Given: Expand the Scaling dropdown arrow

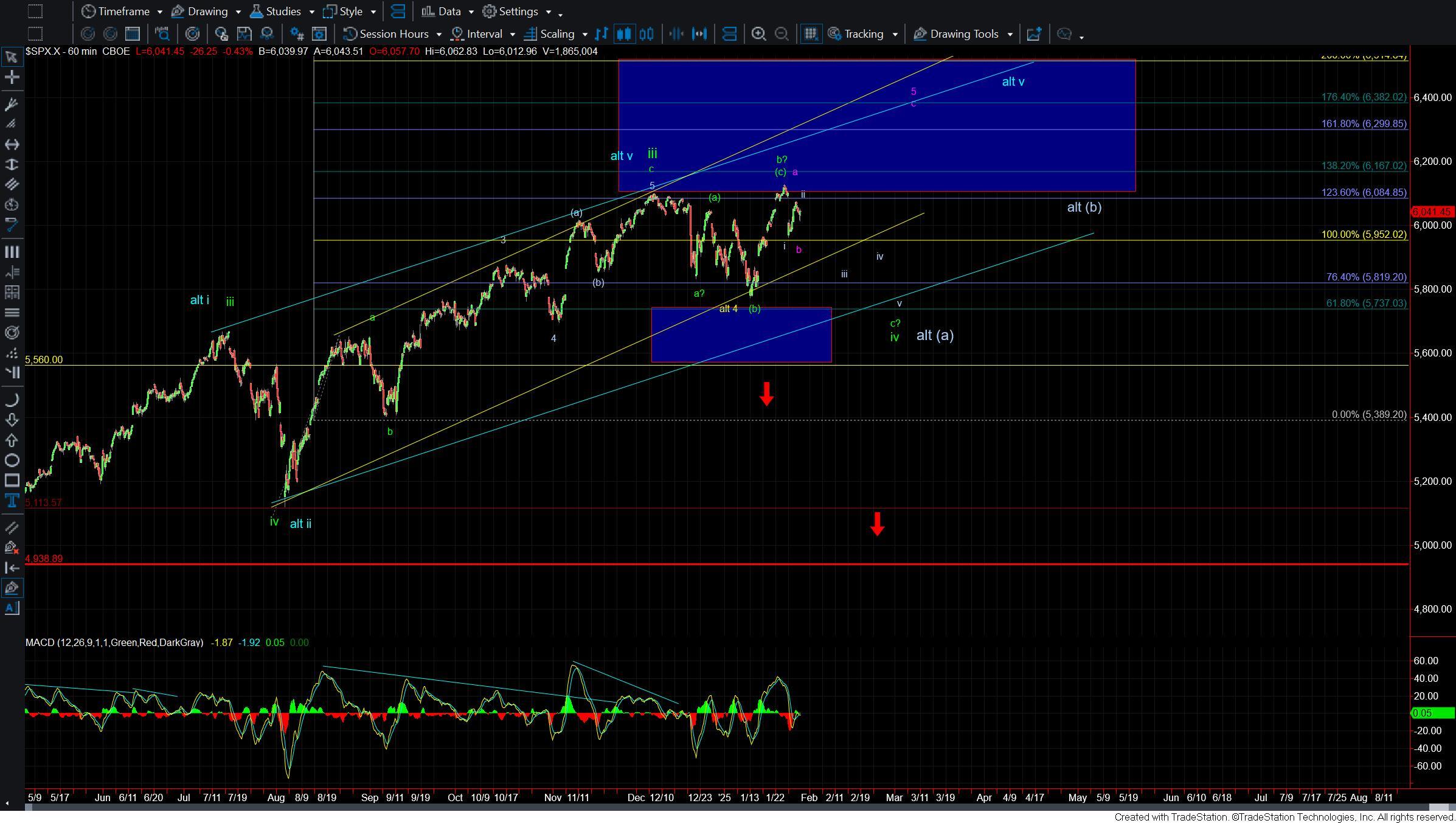Looking at the screenshot, I should click(x=584, y=34).
